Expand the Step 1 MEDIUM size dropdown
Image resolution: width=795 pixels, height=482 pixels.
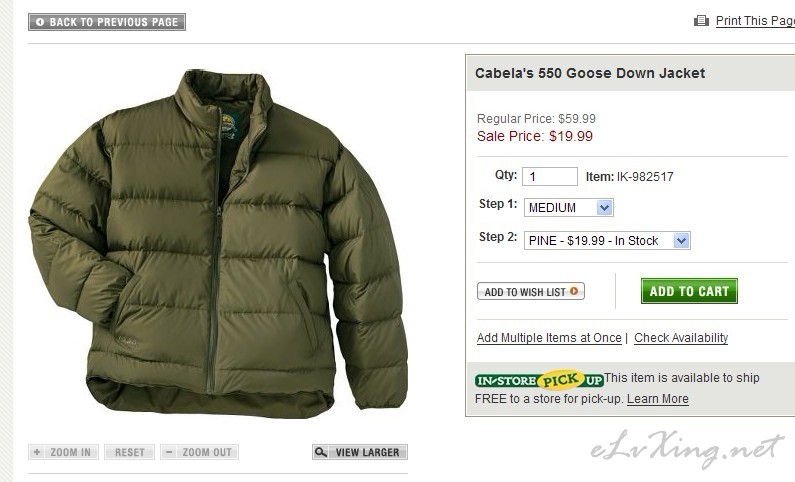(x=568, y=208)
